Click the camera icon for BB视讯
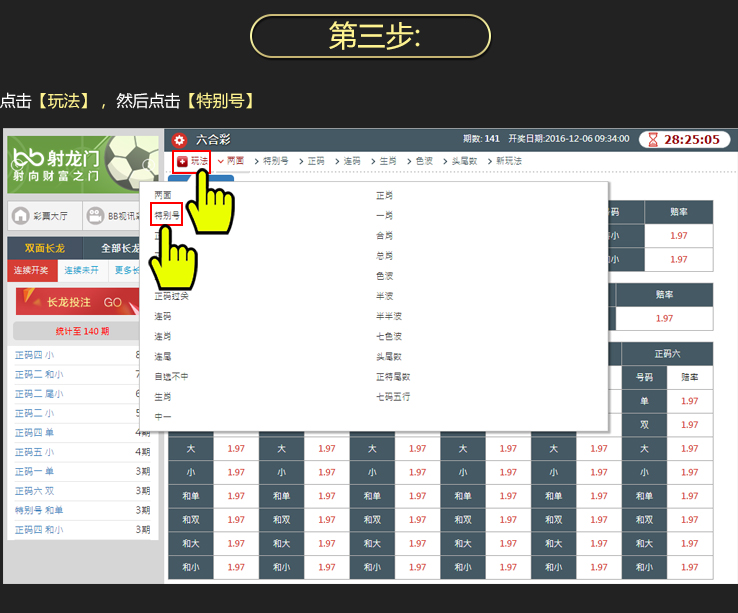This screenshot has width=738, height=613. (95, 215)
